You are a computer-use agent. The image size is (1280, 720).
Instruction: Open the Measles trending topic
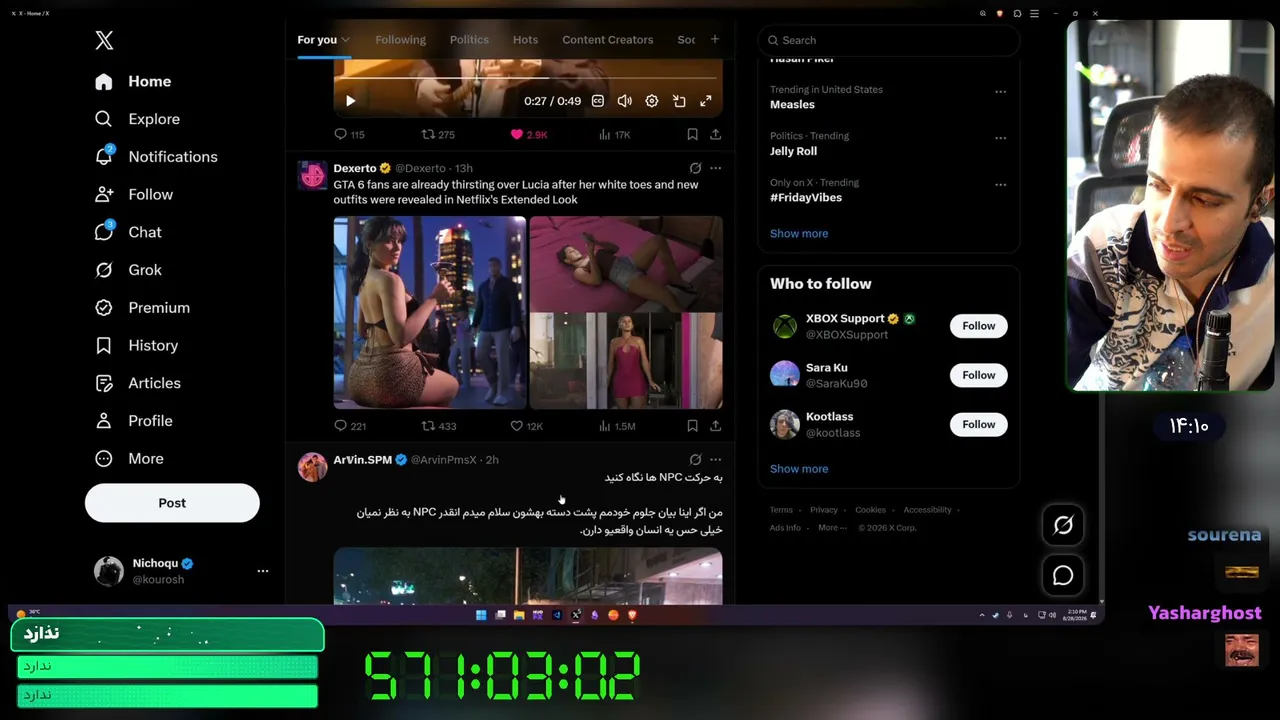[x=792, y=104]
